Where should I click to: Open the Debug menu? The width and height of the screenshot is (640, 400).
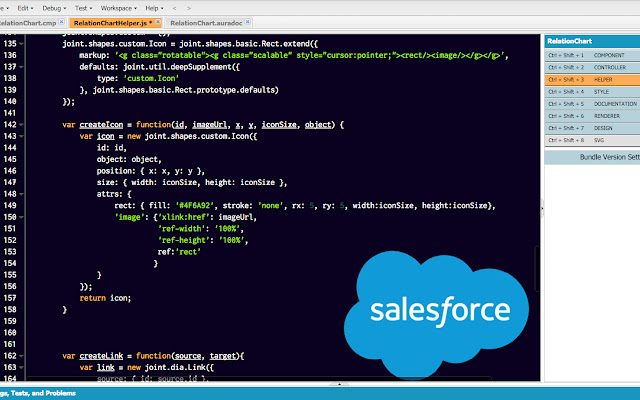point(54,8)
